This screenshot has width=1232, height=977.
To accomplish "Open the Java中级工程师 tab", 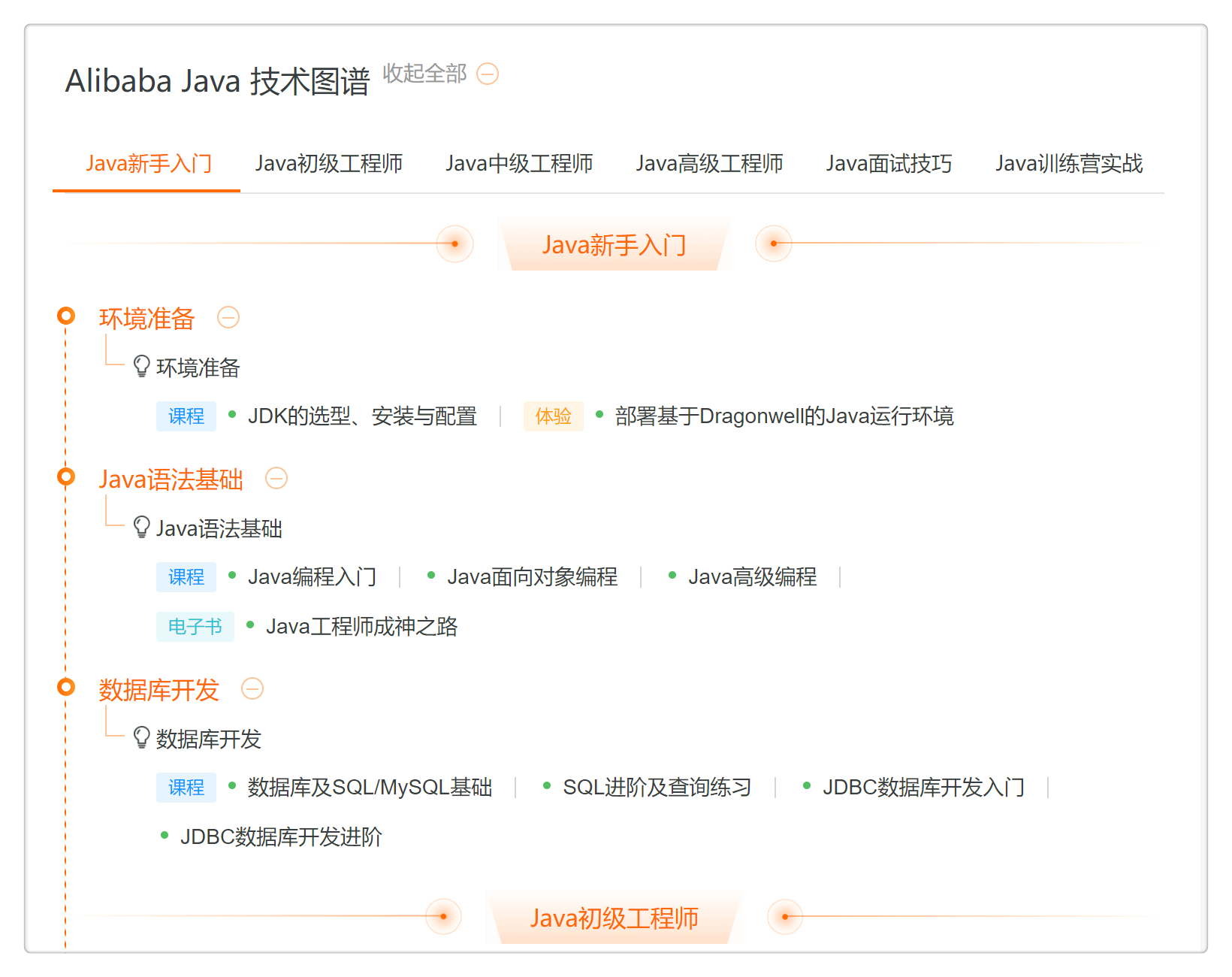I will coord(519,163).
